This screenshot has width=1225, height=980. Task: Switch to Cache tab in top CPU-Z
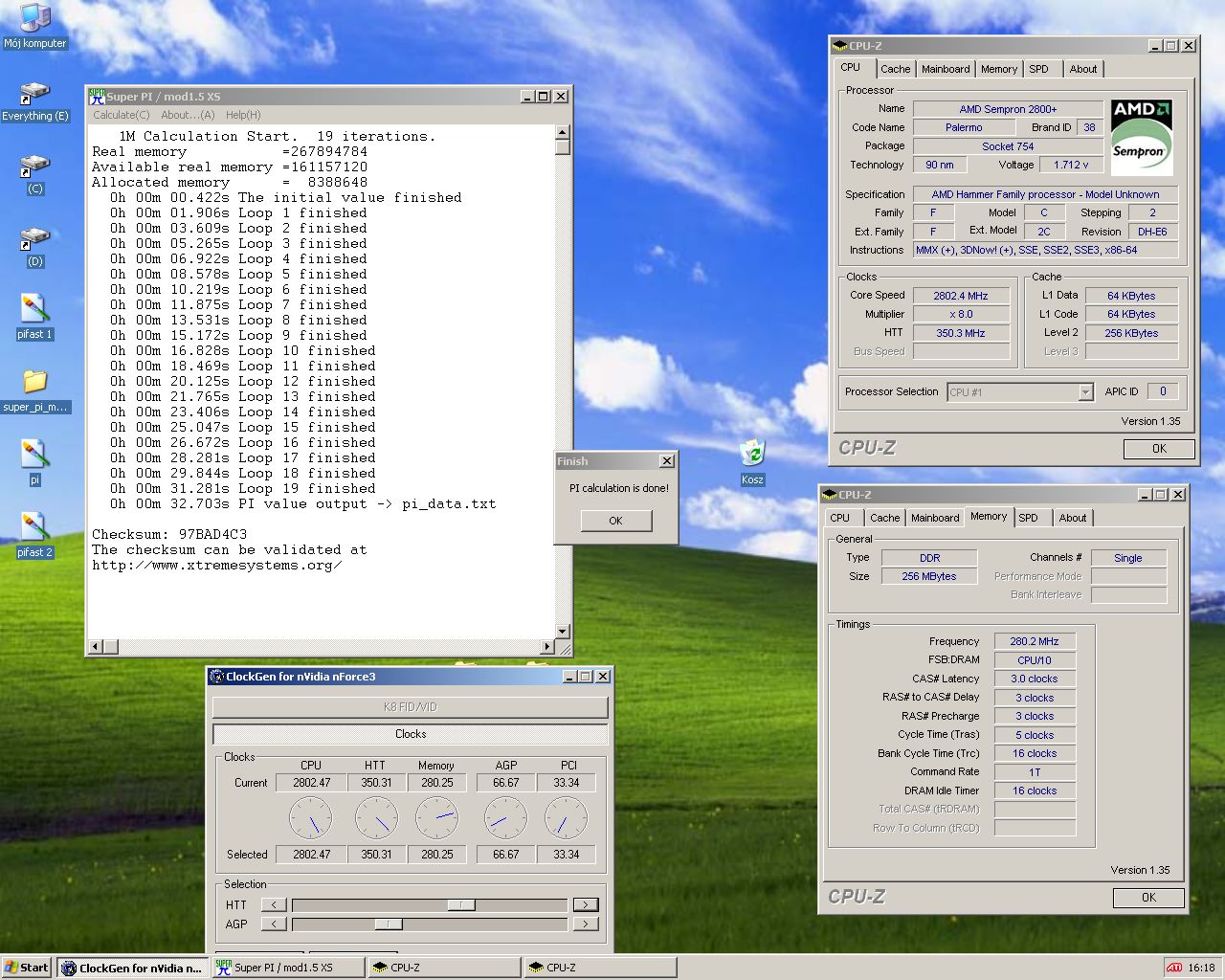(x=895, y=69)
